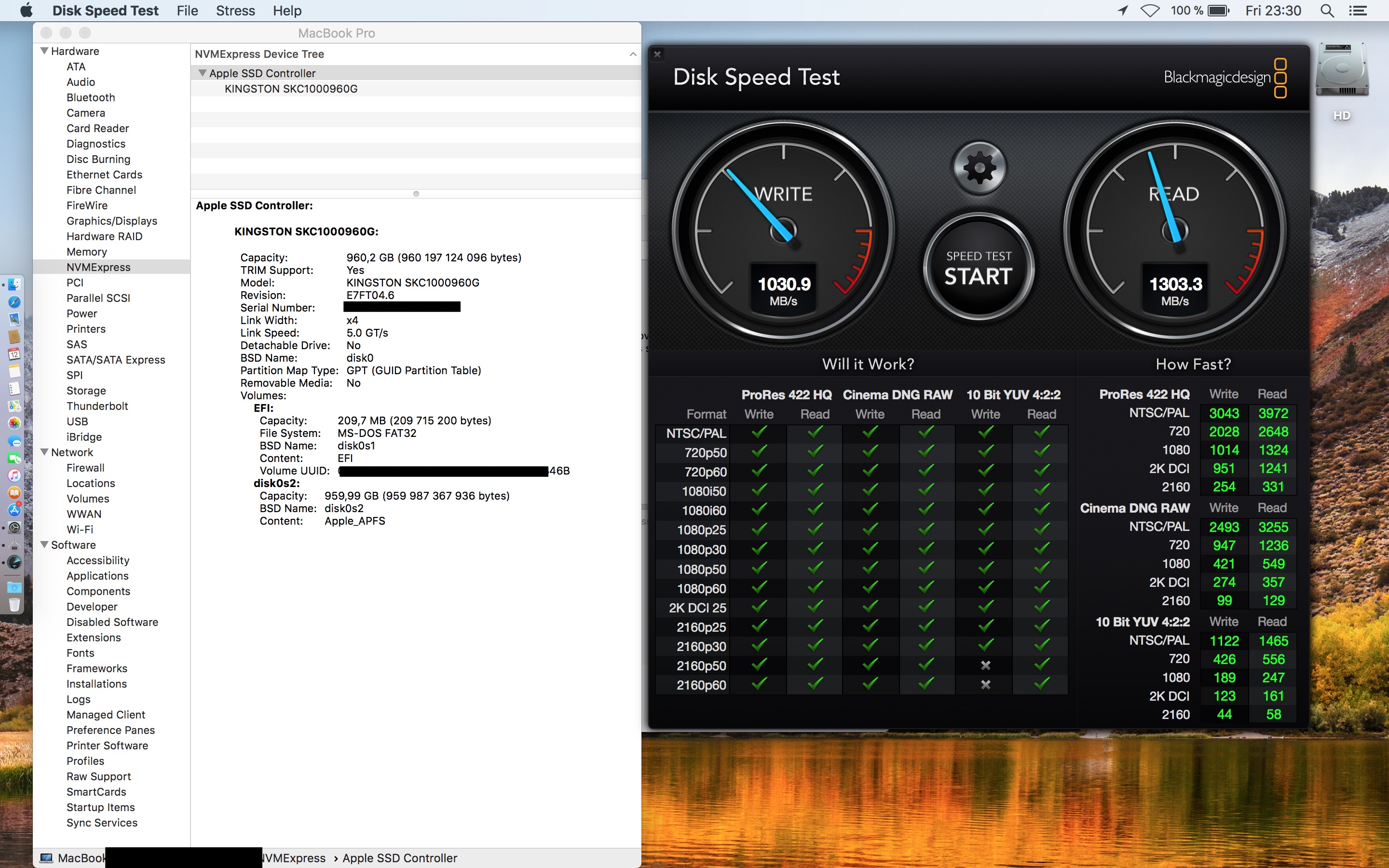
Task: Collapse the Software section triangle
Action: 44,544
